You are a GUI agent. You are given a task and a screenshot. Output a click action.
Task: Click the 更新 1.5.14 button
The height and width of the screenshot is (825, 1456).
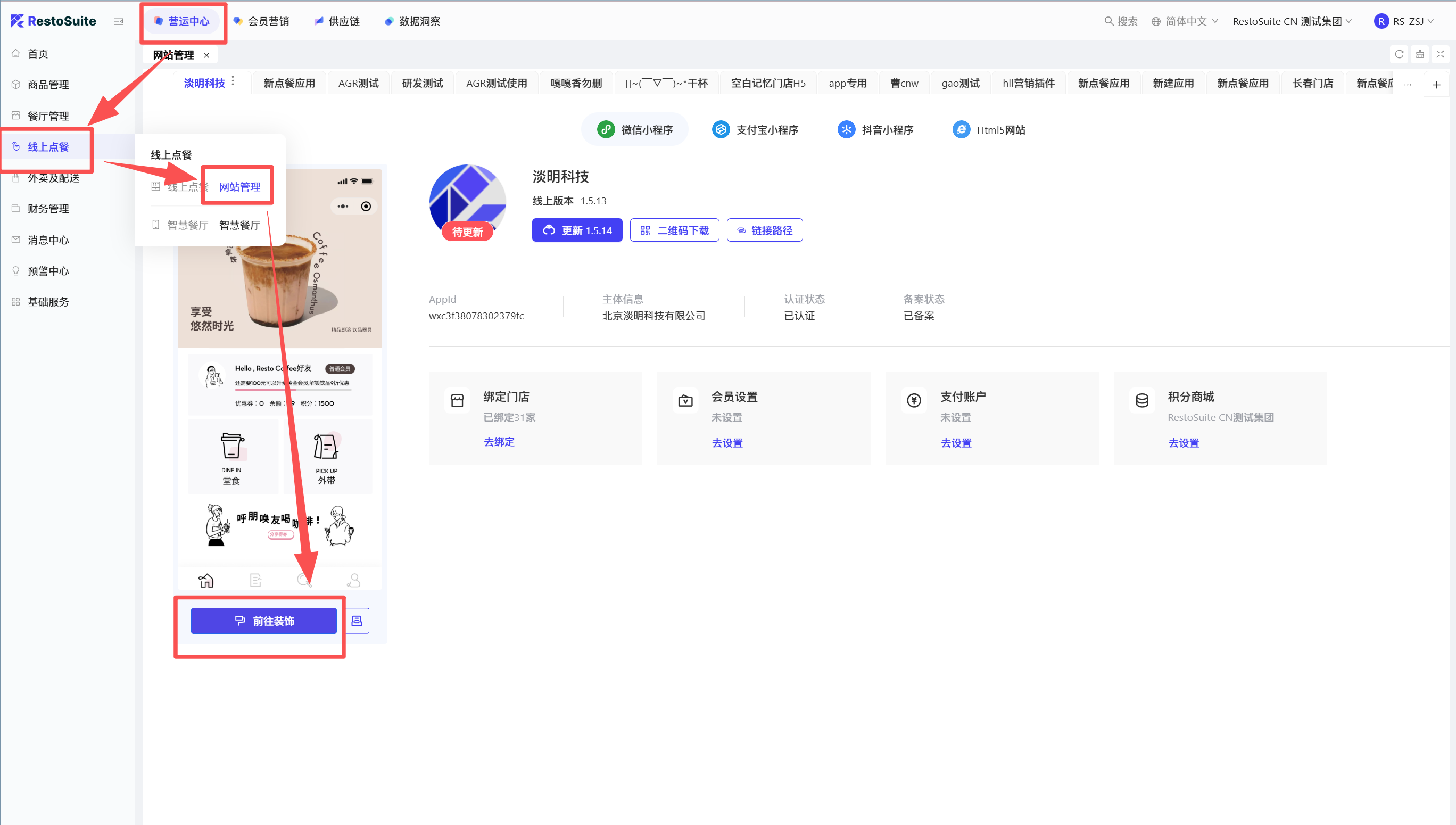pyautogui.click(x=577, y=230)
